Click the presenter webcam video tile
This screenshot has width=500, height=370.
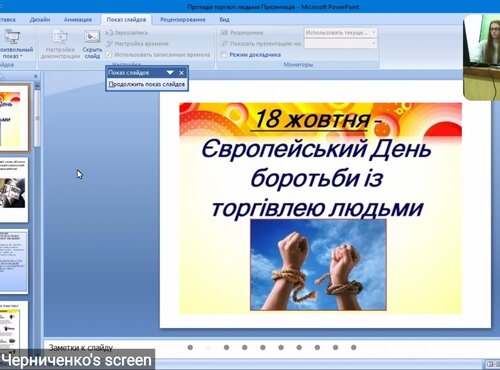(x=482, y=57)
